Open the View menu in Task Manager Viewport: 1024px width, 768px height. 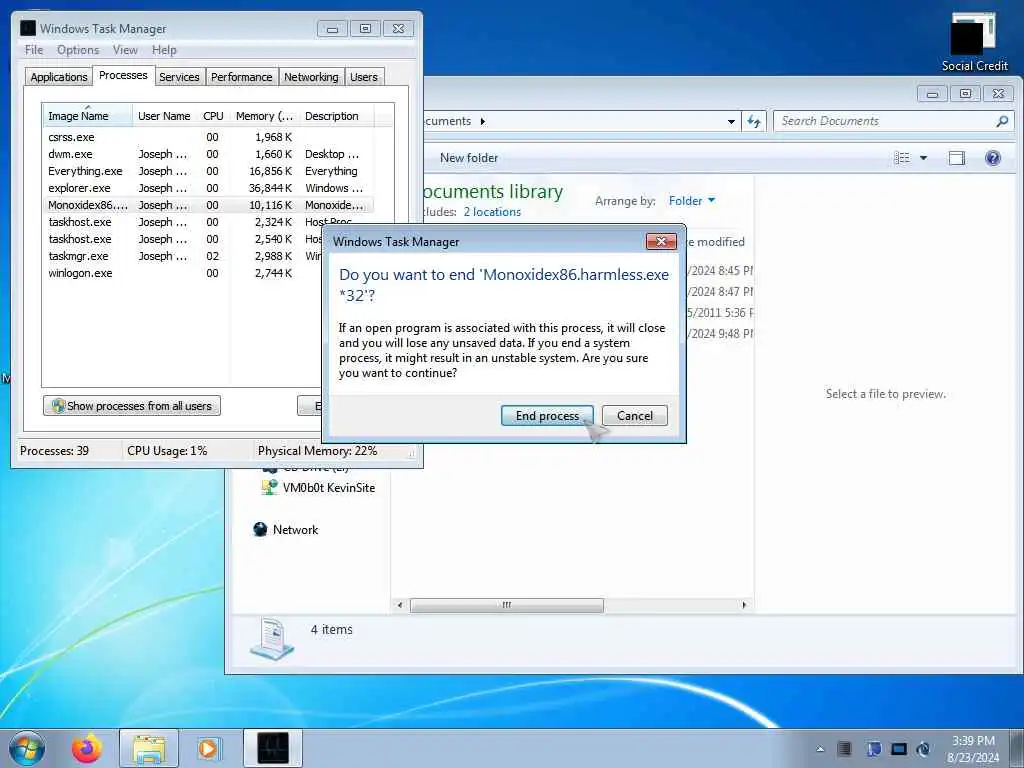click(125, 50)
